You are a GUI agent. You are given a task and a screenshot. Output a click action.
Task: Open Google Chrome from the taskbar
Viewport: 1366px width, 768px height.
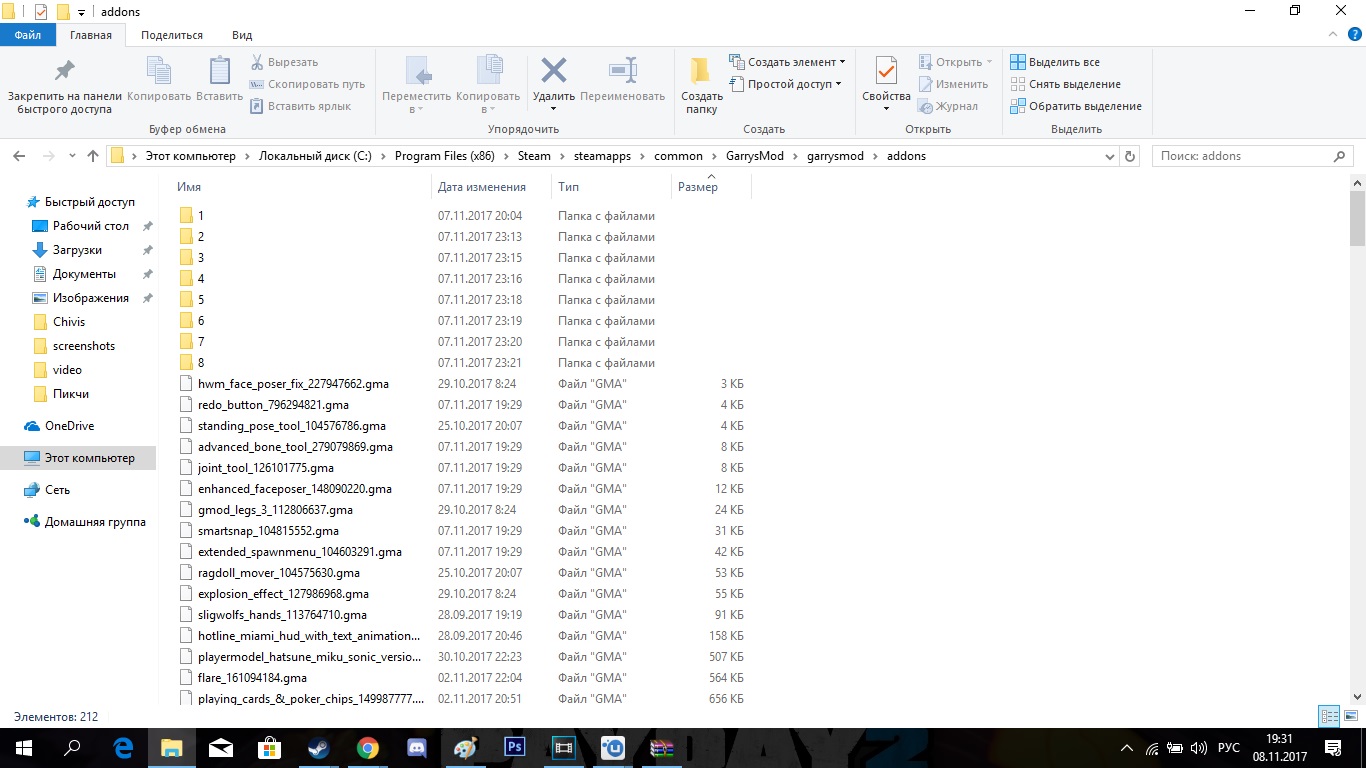368,748
